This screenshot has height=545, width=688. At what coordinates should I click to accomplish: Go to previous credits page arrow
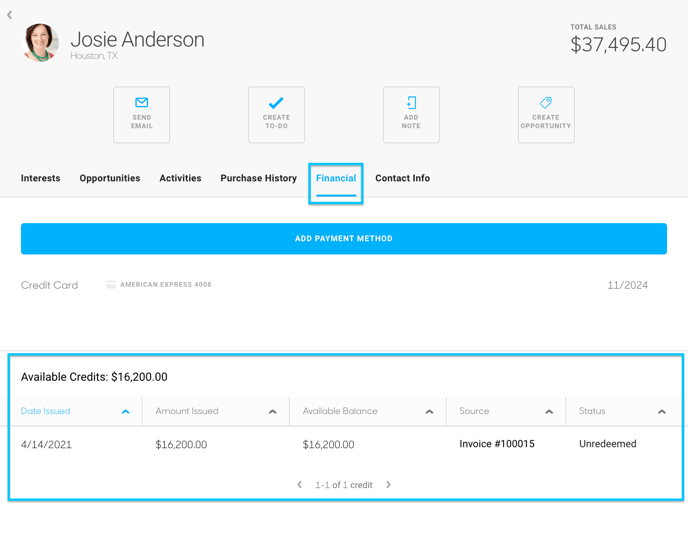pos(299,484)
